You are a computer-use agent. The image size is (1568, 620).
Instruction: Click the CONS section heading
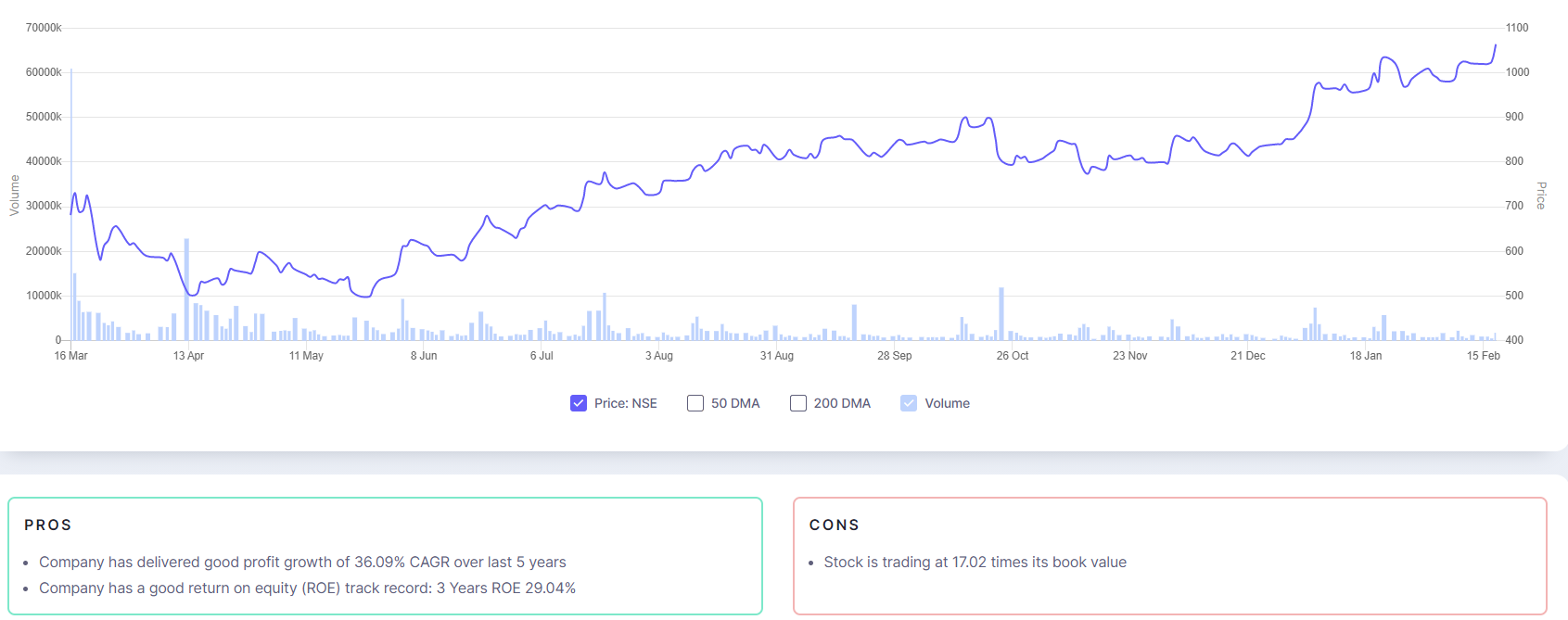click(835, 525)
